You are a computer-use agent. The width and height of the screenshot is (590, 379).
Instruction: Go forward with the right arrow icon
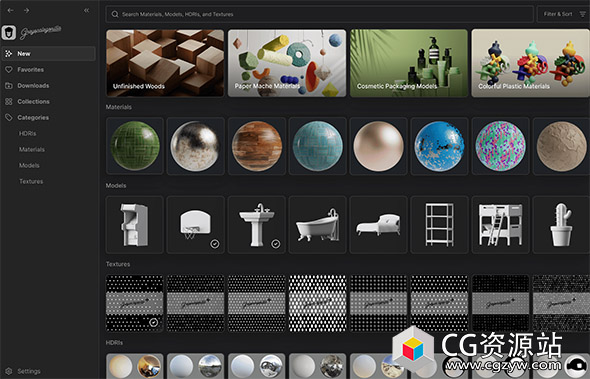tap(26, 11)
